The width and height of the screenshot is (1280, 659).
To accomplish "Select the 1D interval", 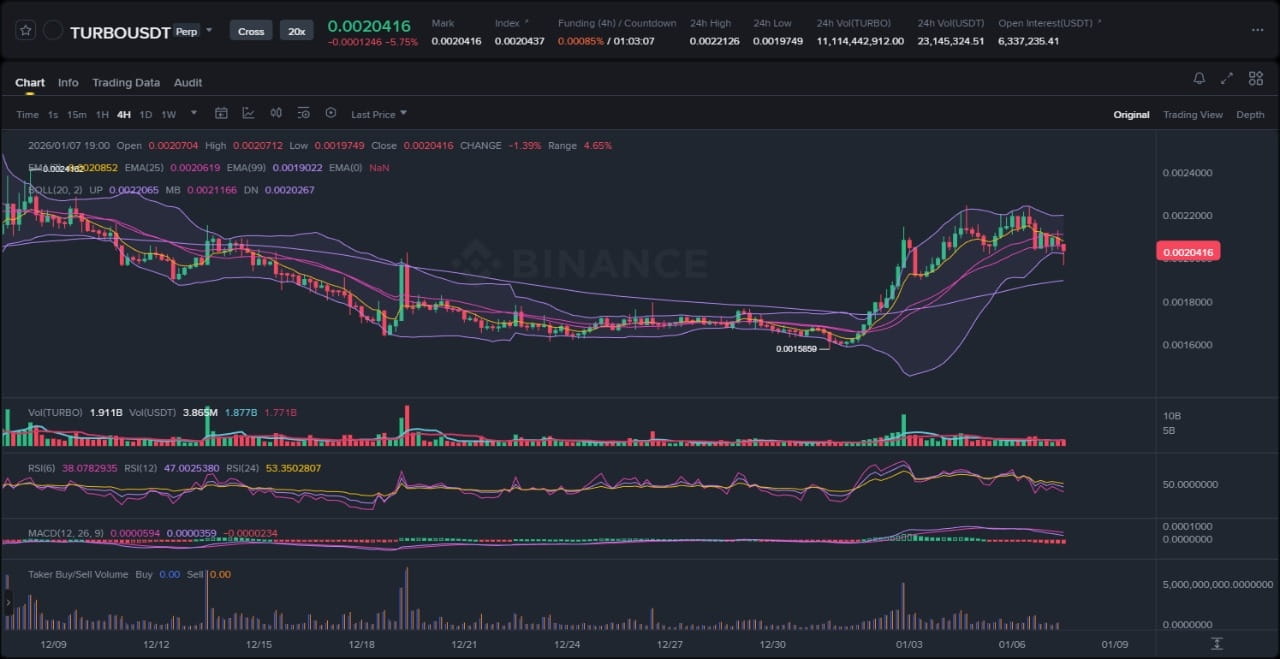I will [146, 115].
